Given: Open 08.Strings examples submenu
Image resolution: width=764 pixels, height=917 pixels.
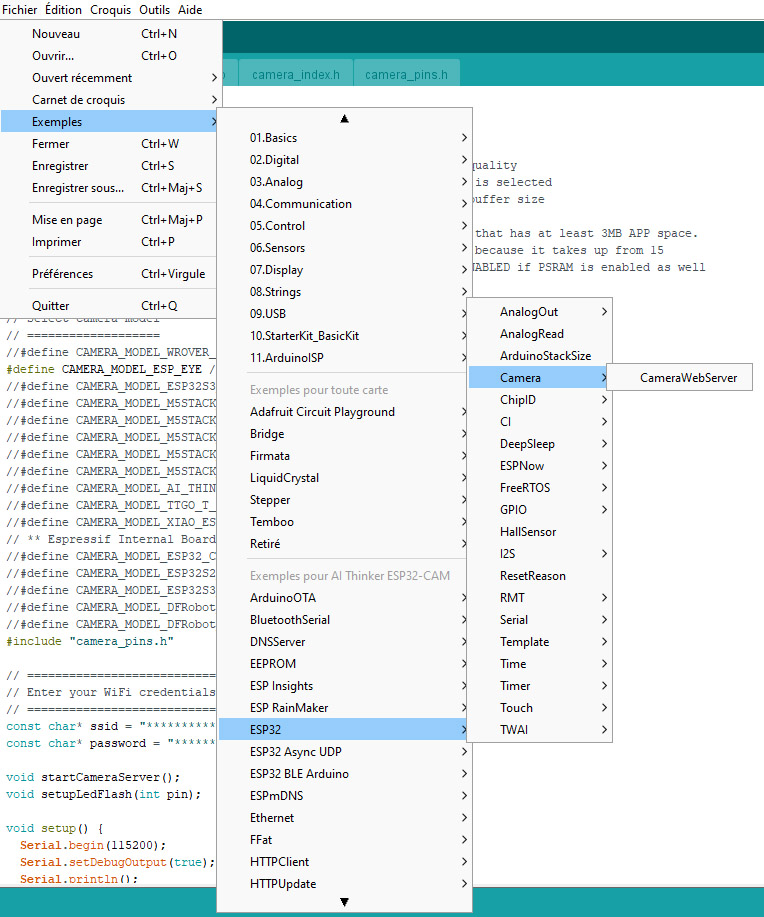Looking at the screenshot, I should tap(345, 292).
